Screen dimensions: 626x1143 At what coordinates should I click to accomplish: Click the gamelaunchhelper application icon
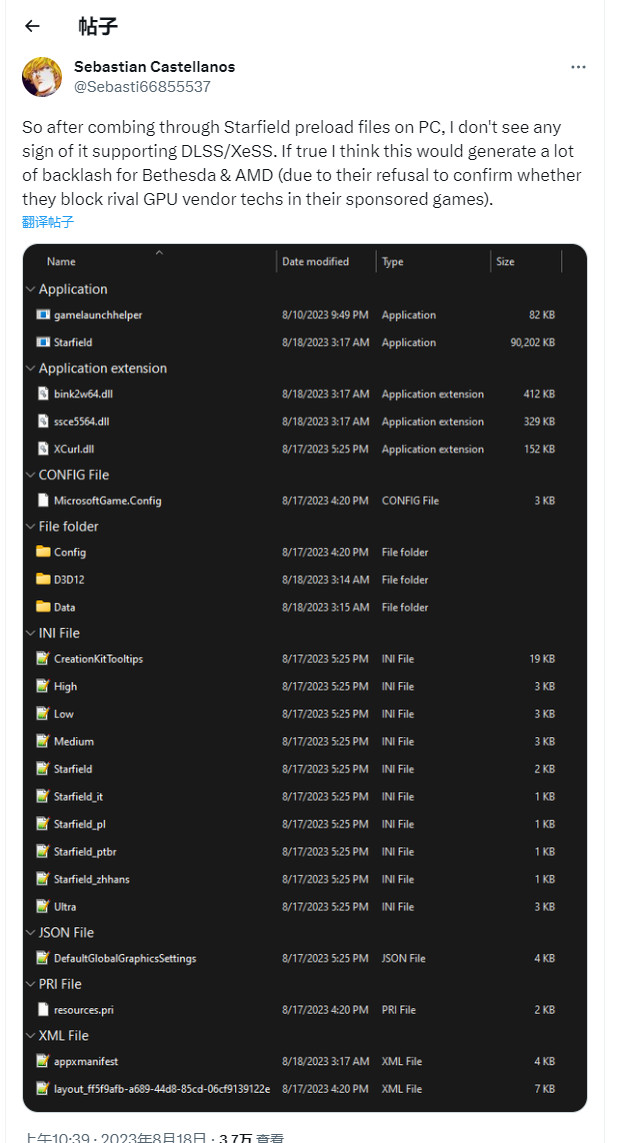(x=43, y=315)
